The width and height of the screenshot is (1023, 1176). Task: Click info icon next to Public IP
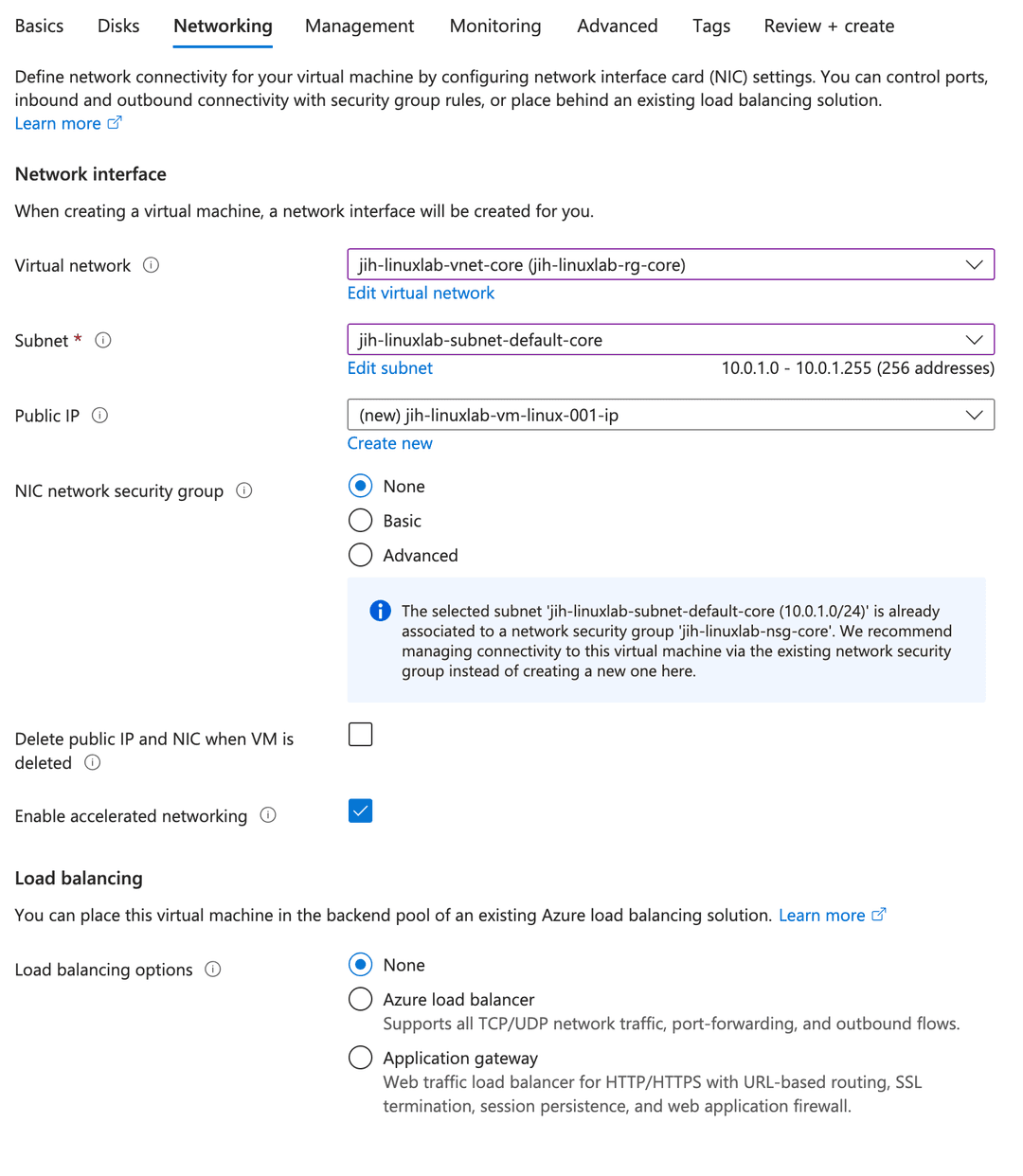click(x=99, y=415)
